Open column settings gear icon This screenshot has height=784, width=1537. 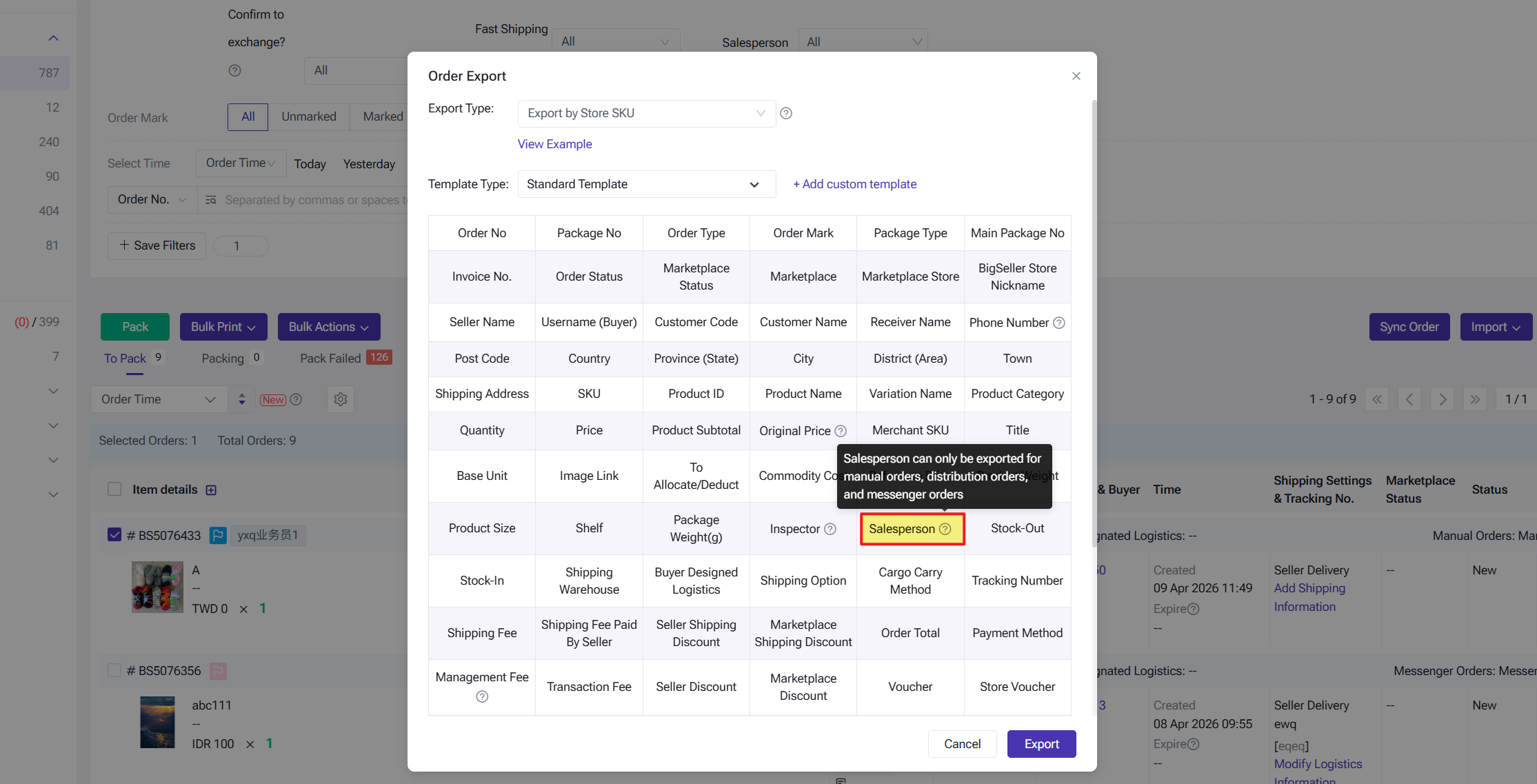(341, 399)
